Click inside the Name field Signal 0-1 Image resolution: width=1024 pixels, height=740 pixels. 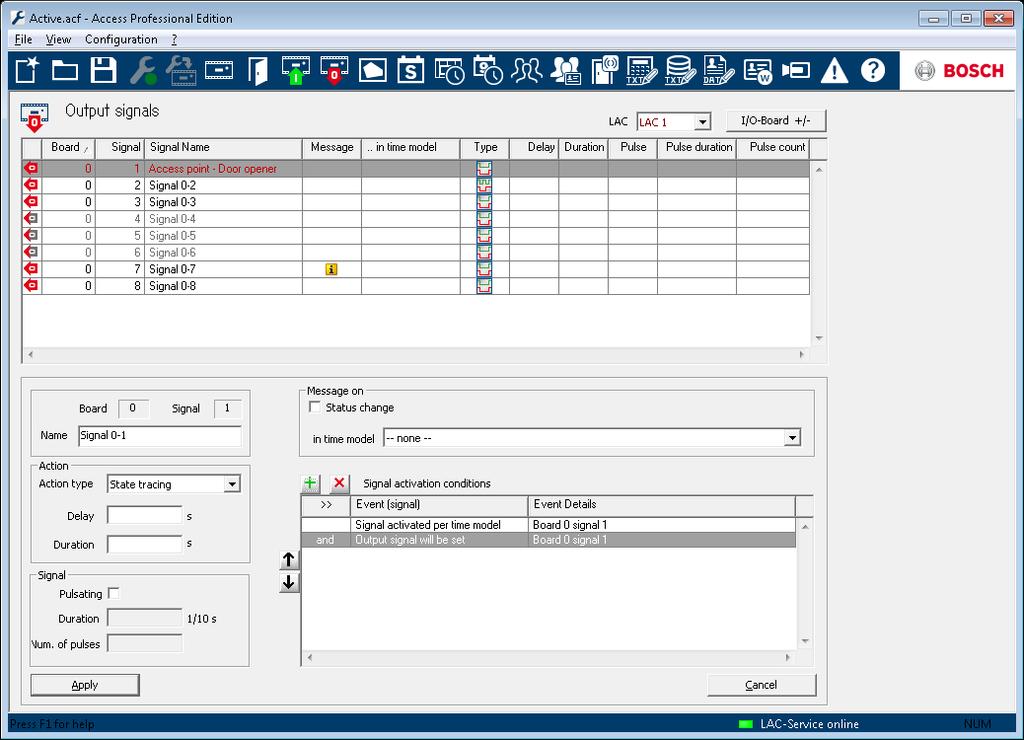click(159, 436)
